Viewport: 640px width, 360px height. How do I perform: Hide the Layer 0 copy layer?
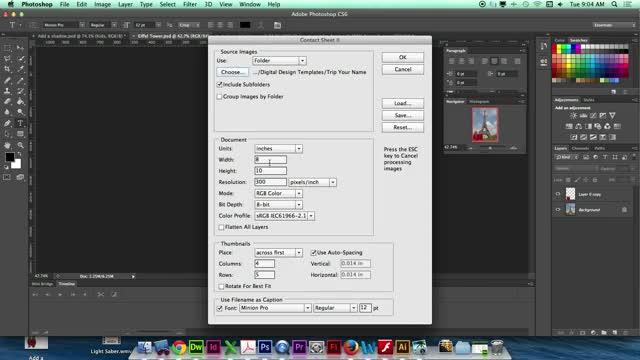pyautogui.click(x=558, y=194)
